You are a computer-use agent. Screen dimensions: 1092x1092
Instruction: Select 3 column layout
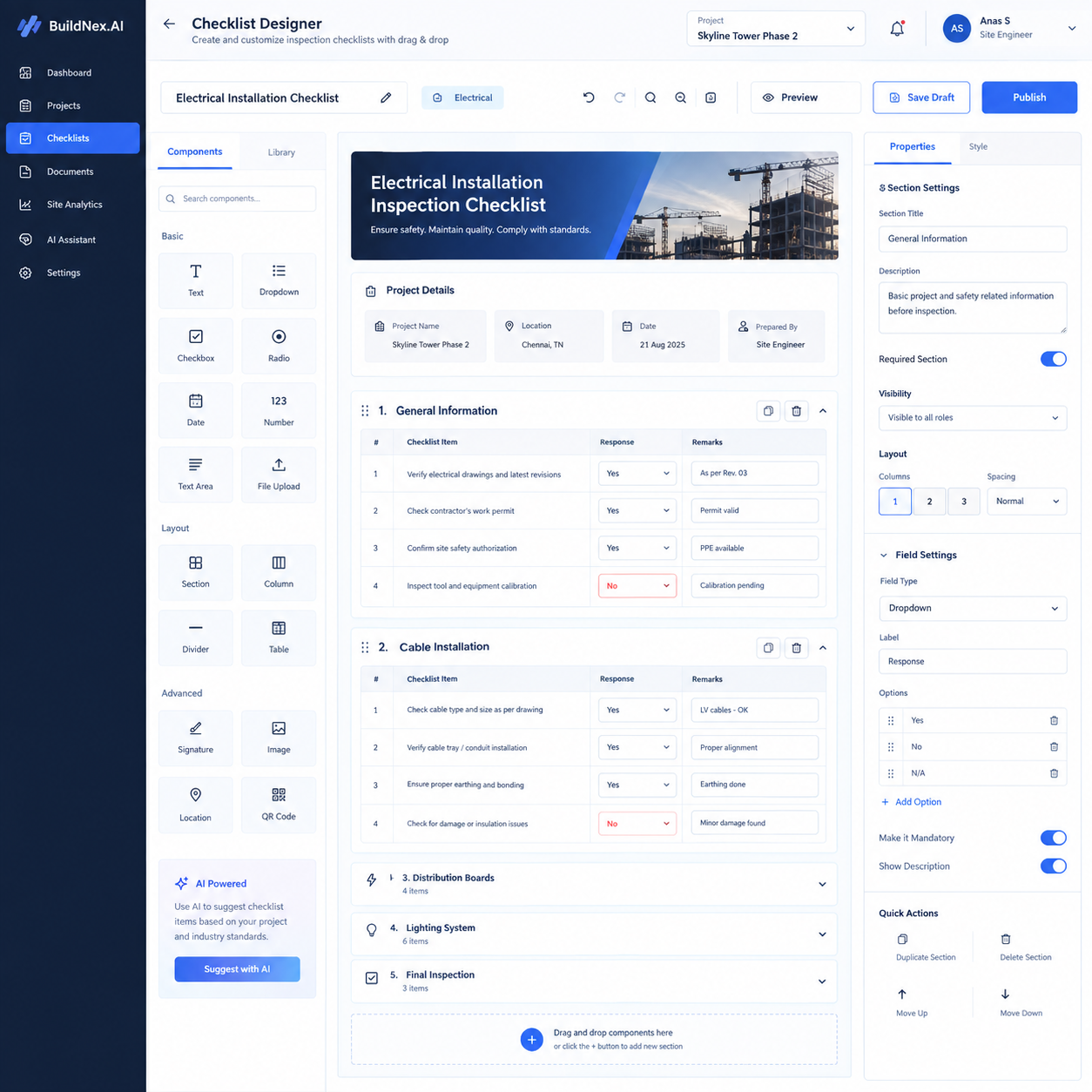coord(963,502)
